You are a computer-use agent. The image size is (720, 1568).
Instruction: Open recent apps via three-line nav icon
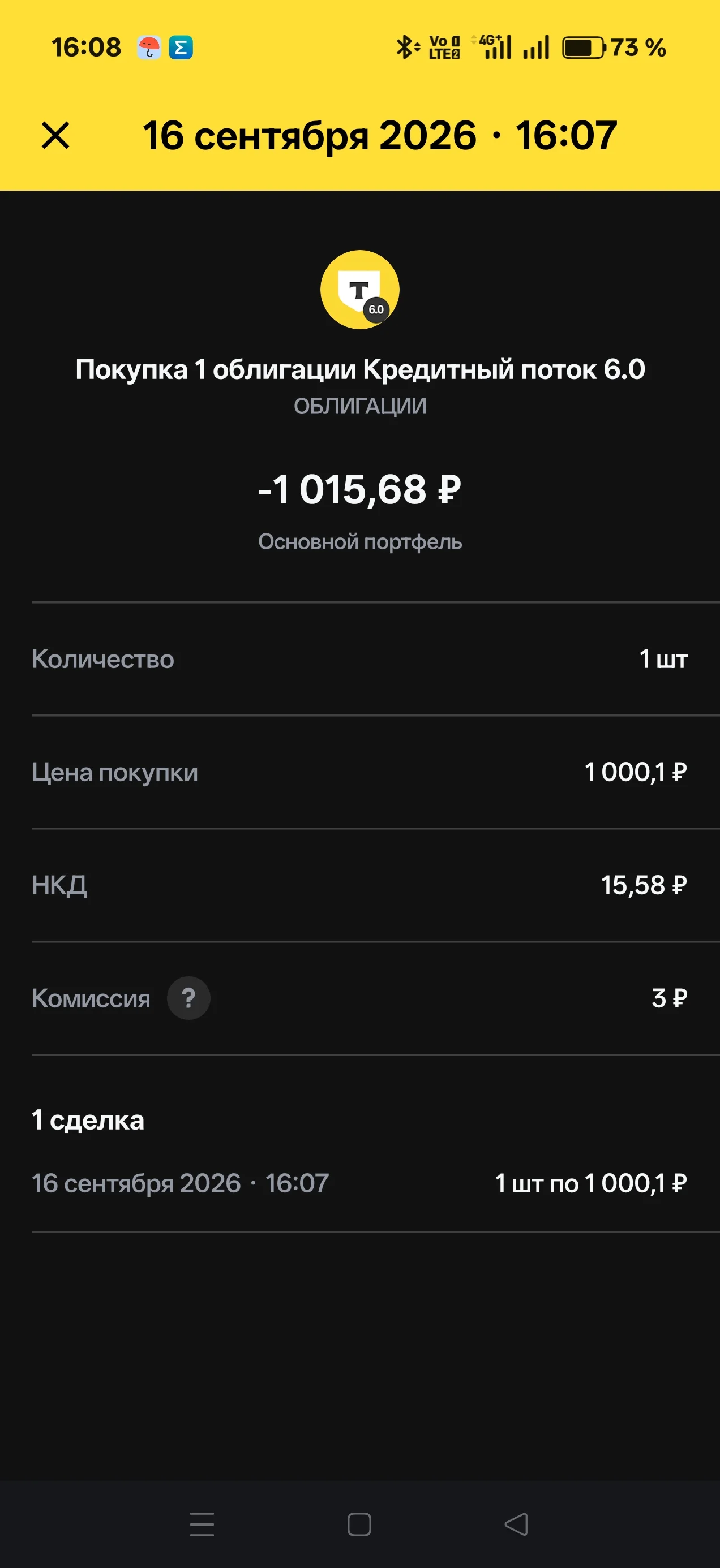tap(202, 1524)
